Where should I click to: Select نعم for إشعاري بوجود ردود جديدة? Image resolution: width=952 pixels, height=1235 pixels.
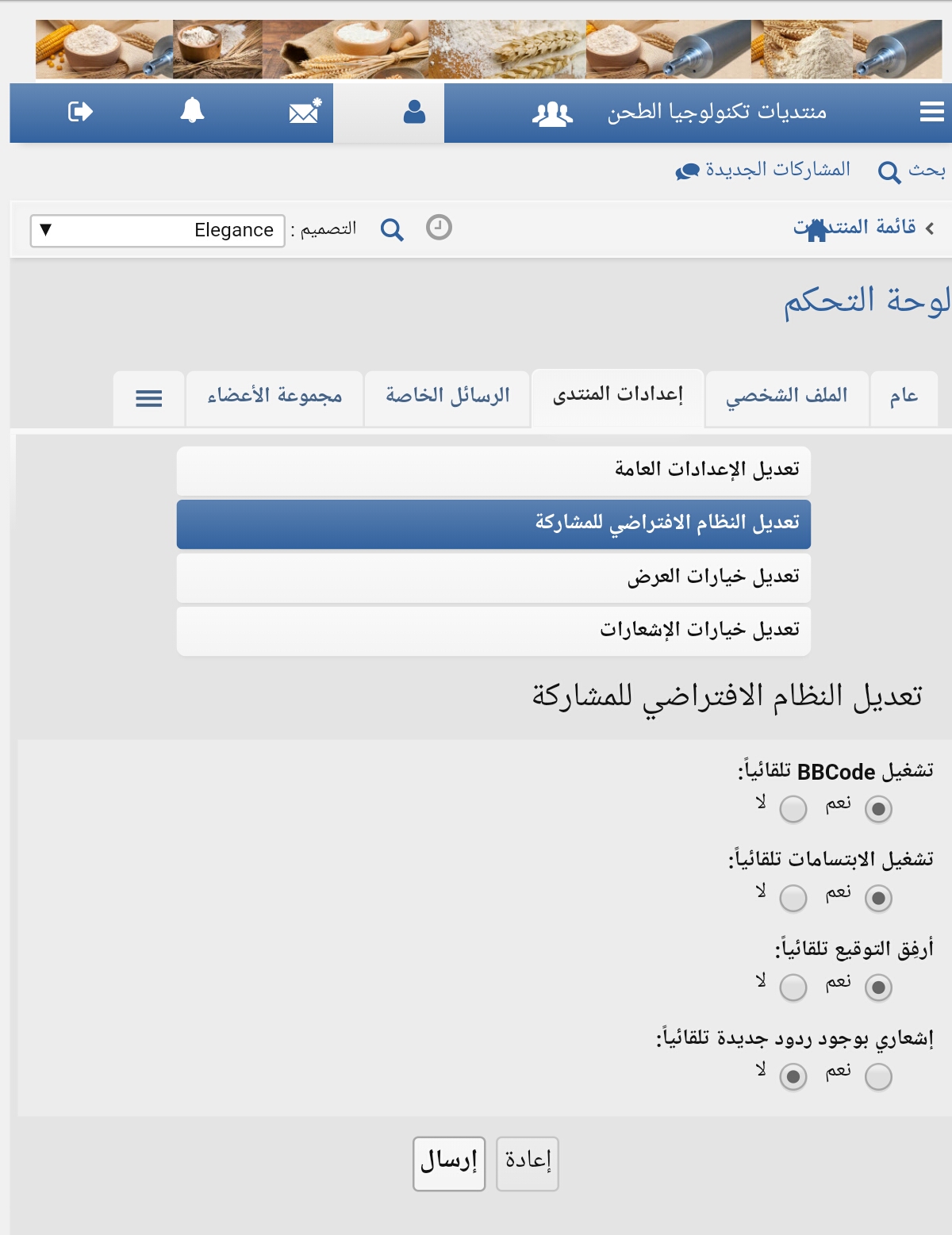pyautogui.click(x=878, y=1077)
